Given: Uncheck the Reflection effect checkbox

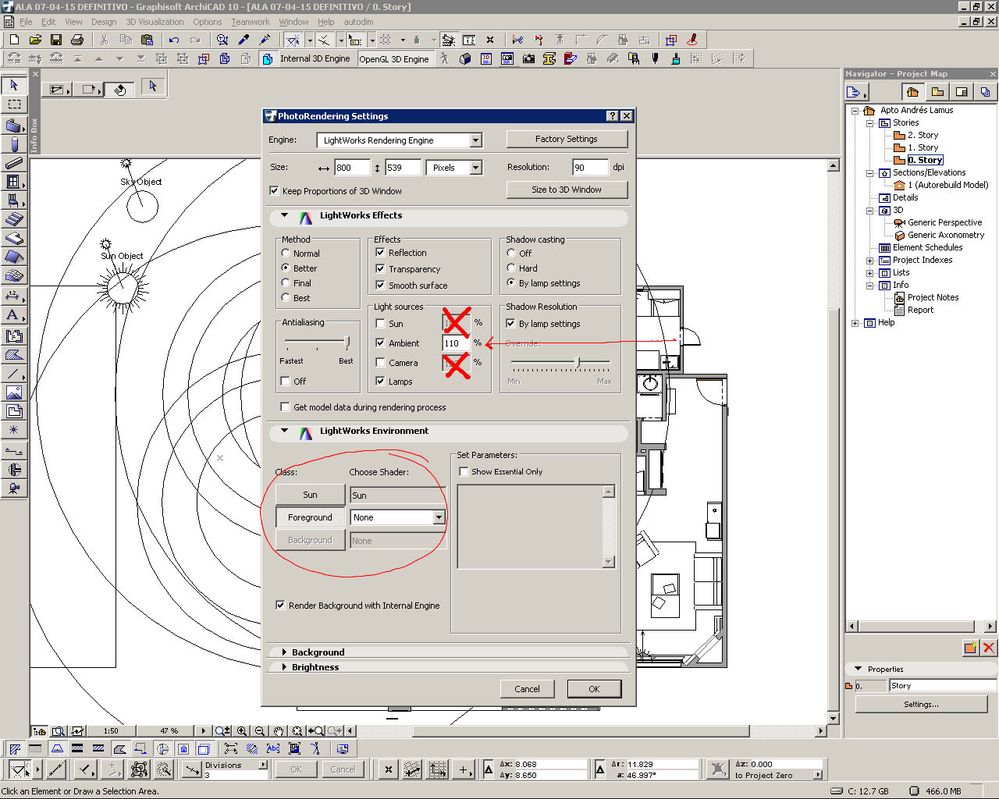Looking at the screenshot, I should [381, 253].
